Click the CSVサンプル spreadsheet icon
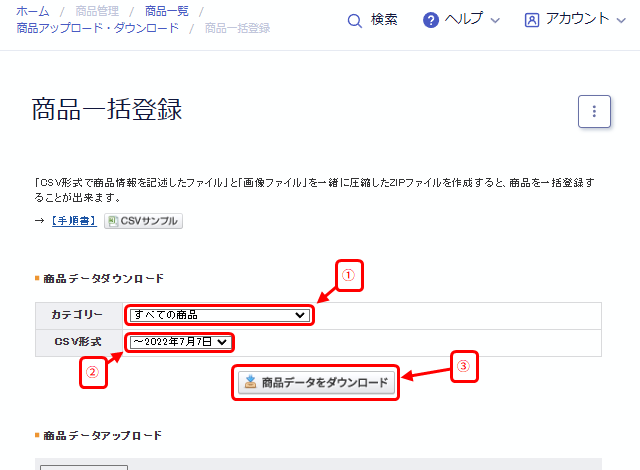Image resolution: width=640 pixels, height=470 pixels. pyautogui.click(x=112, y=221)
